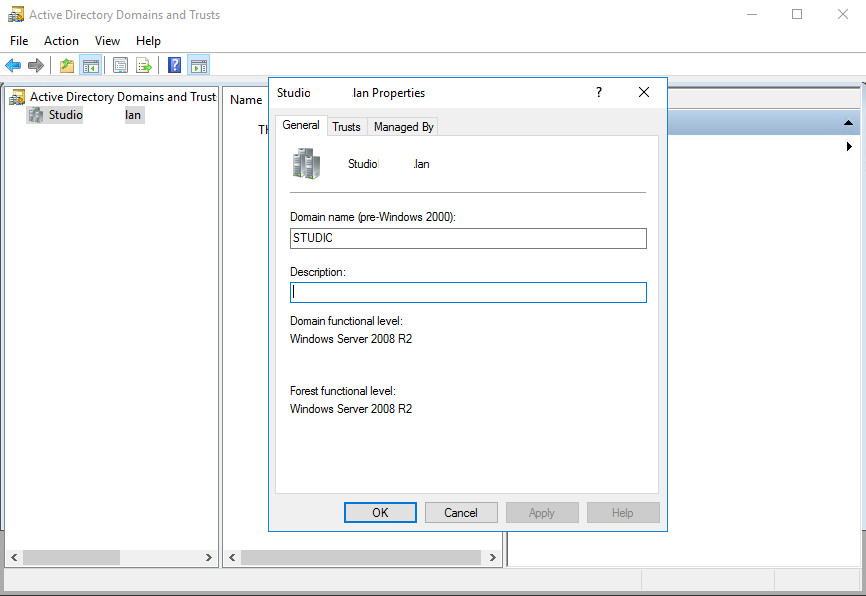Image resolution: width=866 pixels, height=596 pixels.
Task: Click into the Description text field
Action: pyautogui.click(x=468, y=292)
